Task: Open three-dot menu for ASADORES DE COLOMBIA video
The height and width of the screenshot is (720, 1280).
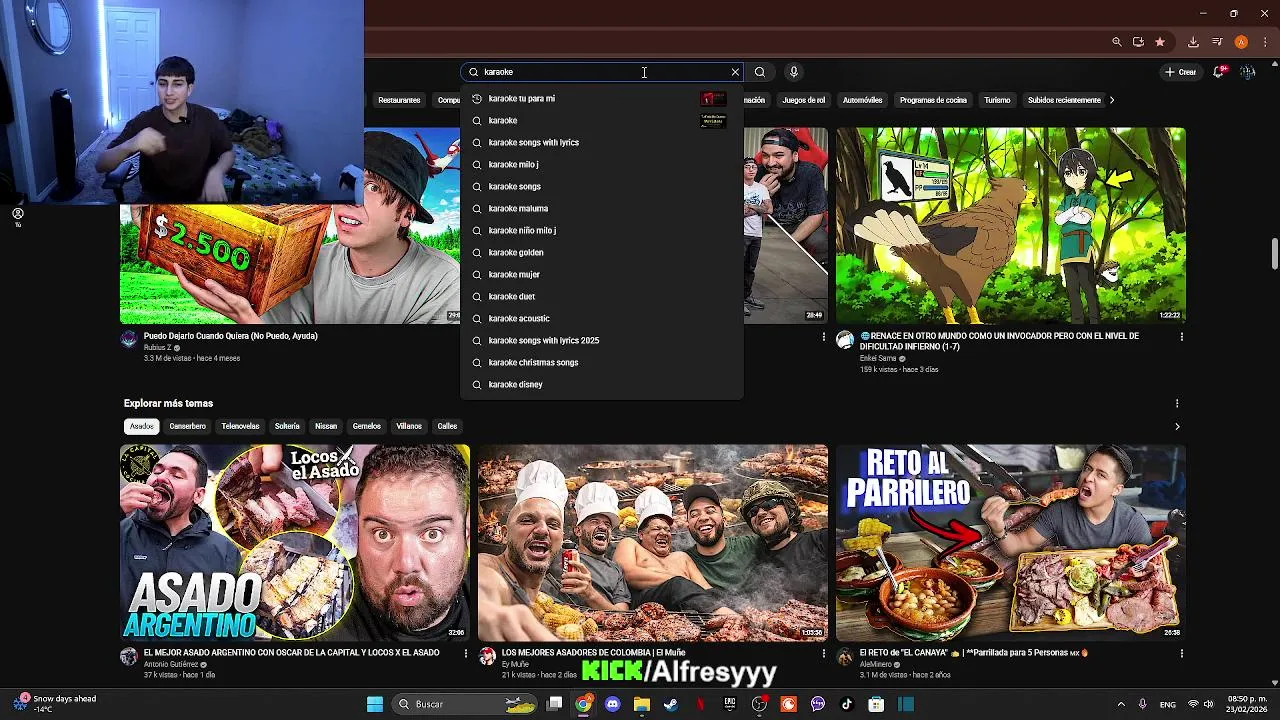Action: 824,653
